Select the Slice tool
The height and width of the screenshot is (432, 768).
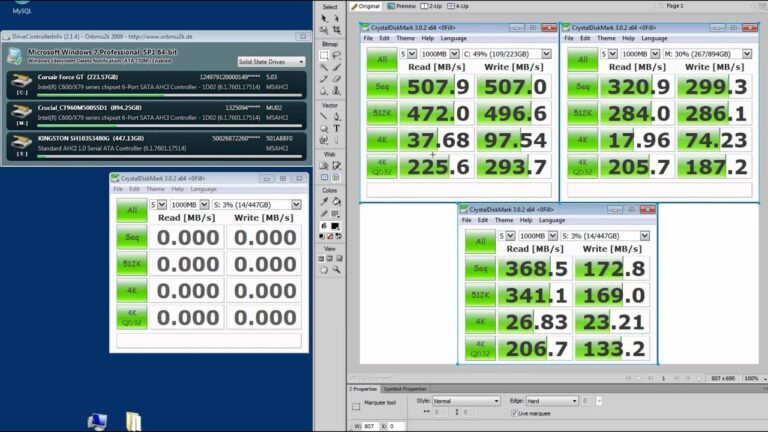(336, 166)
